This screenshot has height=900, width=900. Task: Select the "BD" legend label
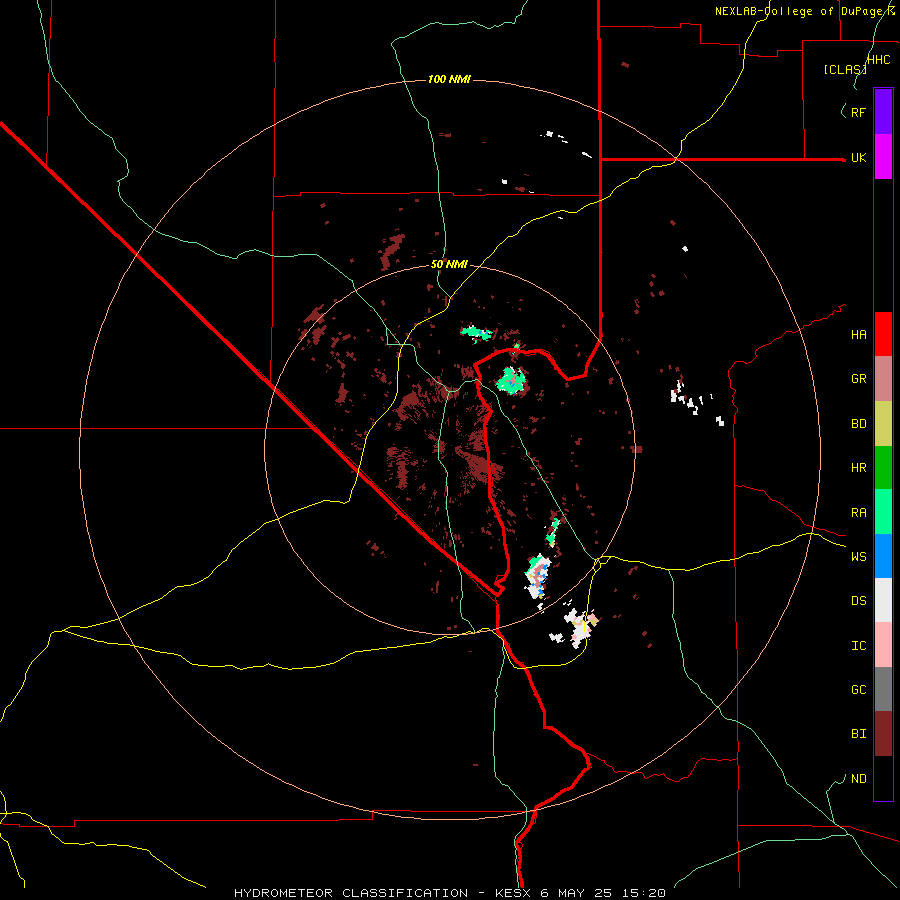coord(858,424)
